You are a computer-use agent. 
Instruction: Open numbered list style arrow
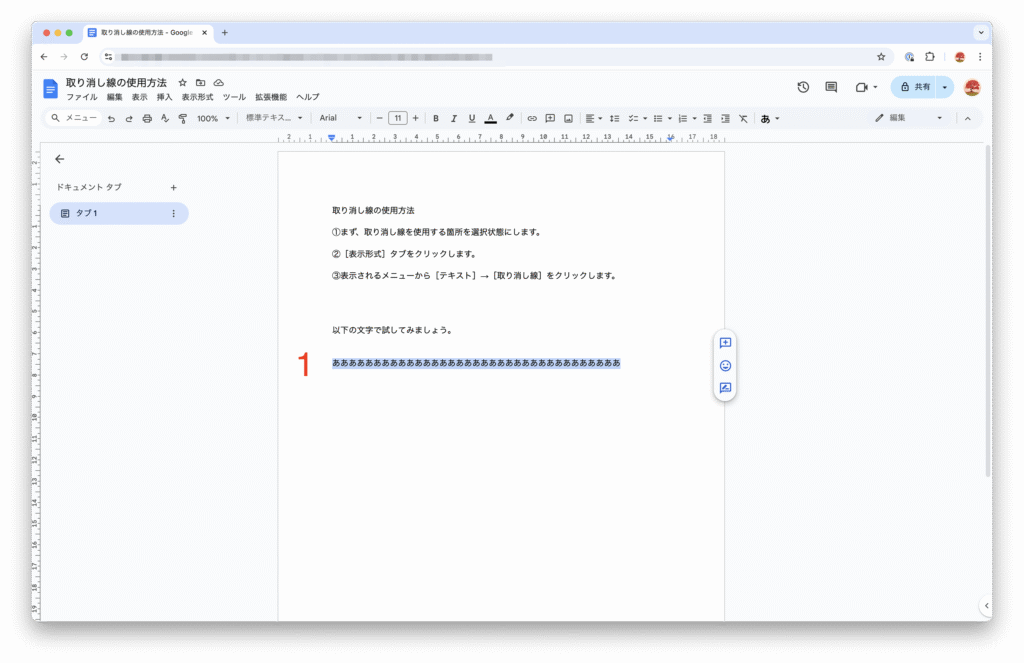[694, 118]
